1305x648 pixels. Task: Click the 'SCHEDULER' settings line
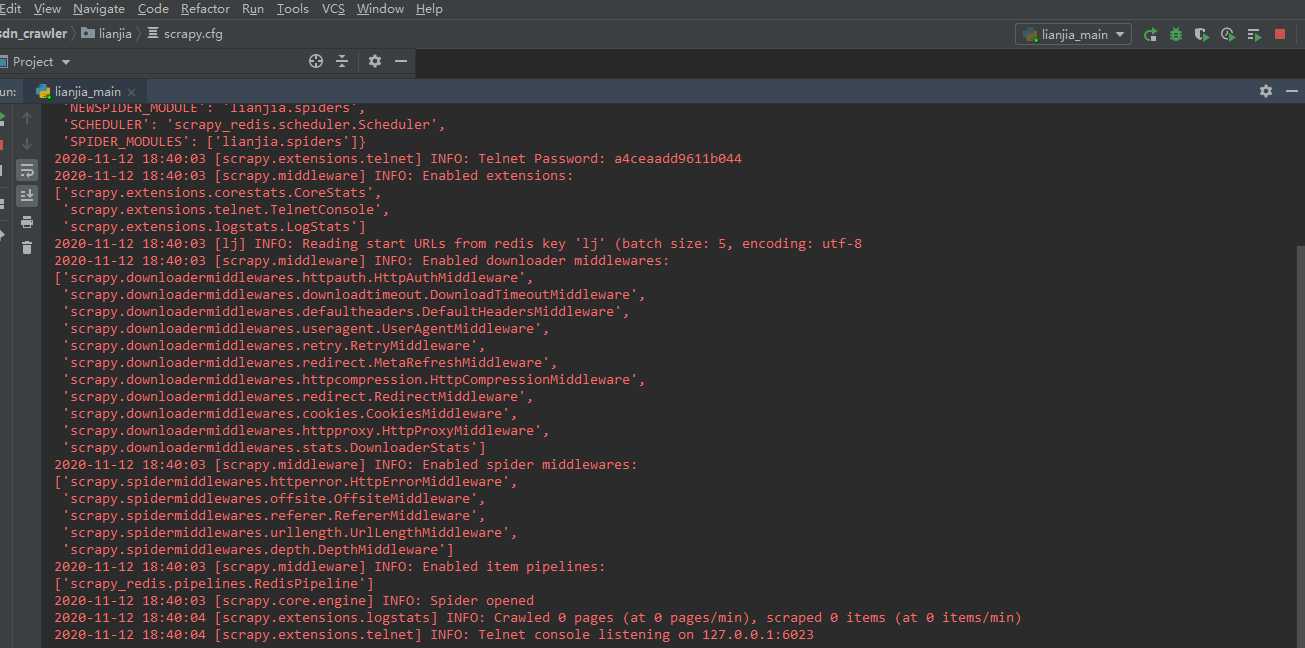(x=254, y=124)
